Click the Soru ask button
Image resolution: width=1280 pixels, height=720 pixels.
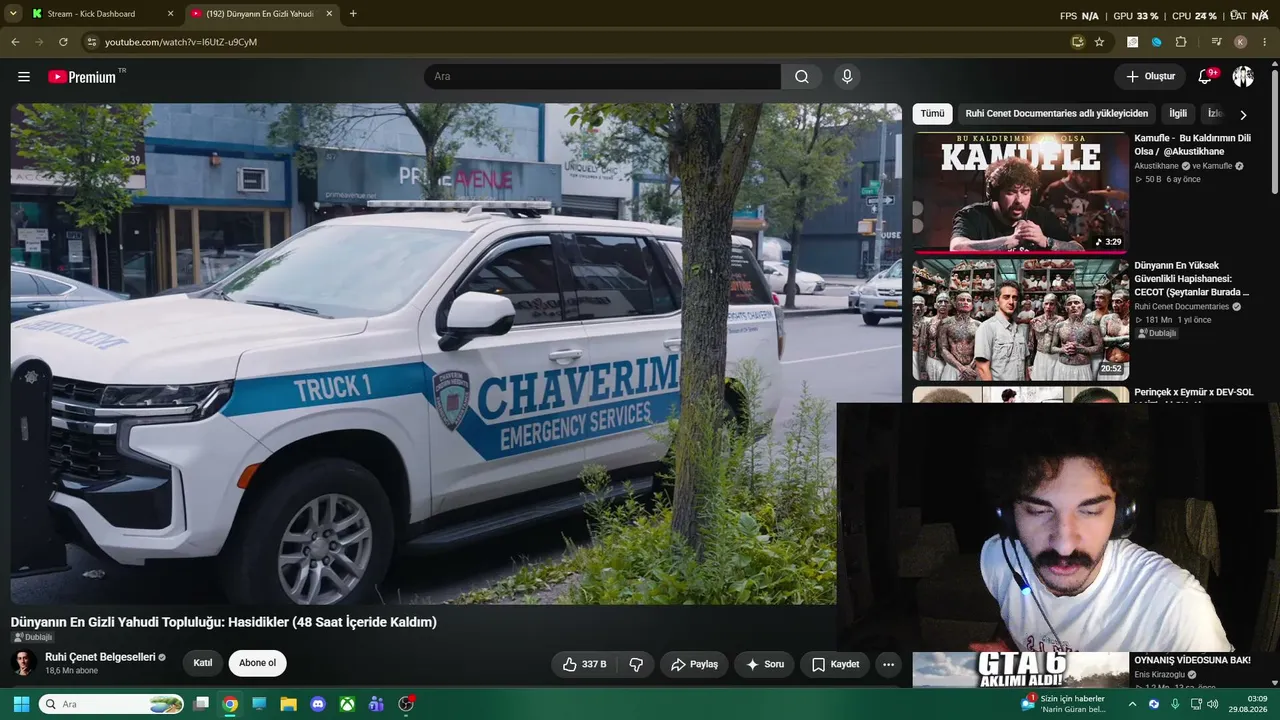tap(765, 664)
